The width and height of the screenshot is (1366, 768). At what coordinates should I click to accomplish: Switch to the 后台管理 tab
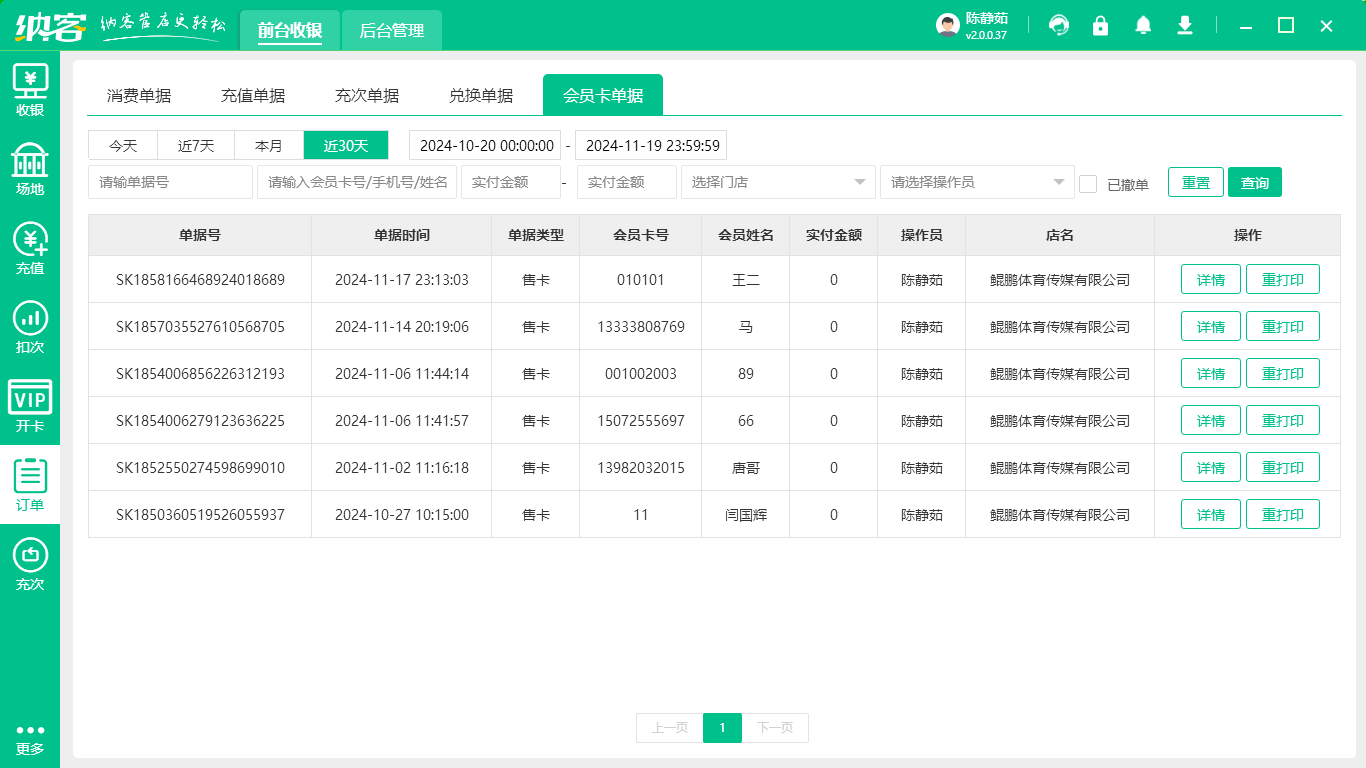(x=392, y=31)
